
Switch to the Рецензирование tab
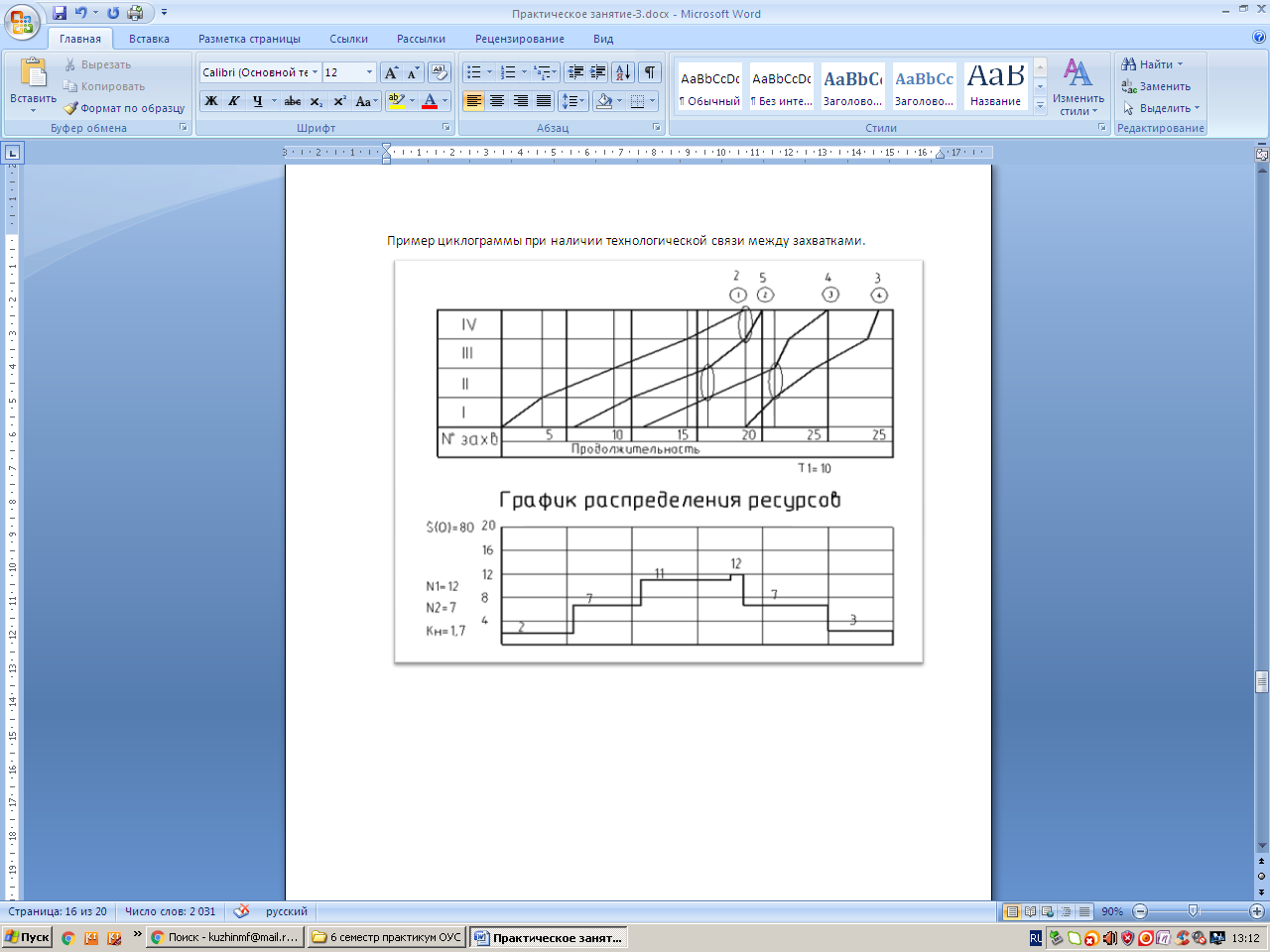[x=520, y=39]
